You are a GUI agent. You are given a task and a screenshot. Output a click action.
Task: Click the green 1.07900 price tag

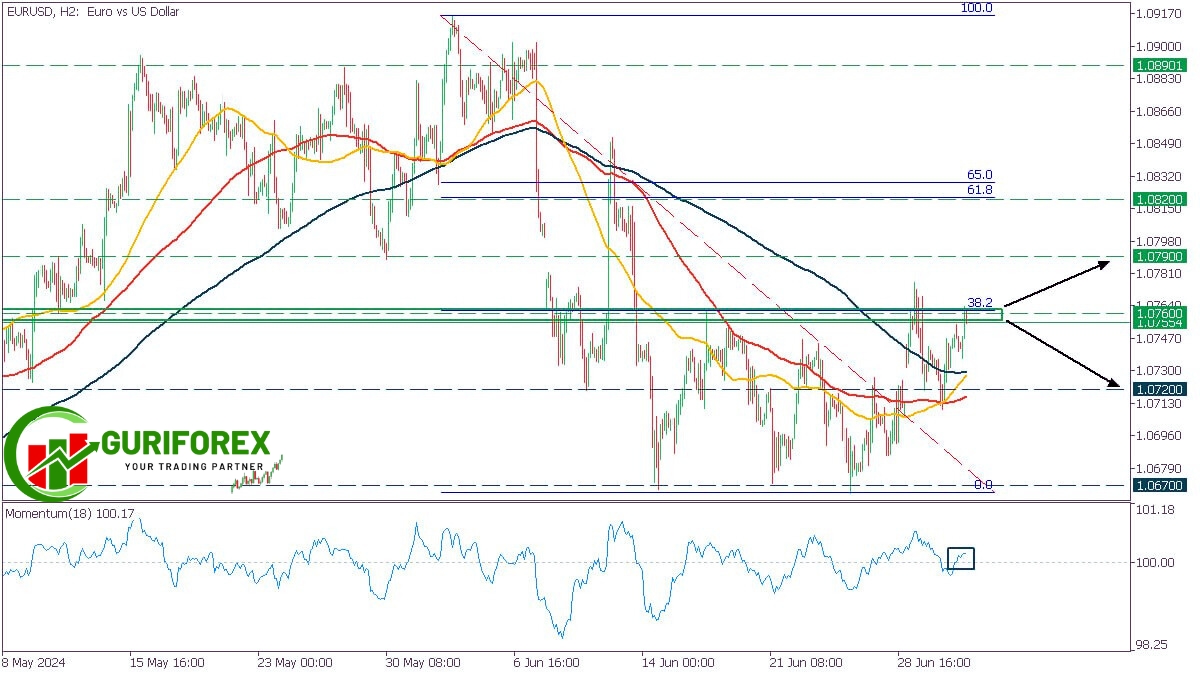pyautogui.click(x=1159, y=257)
